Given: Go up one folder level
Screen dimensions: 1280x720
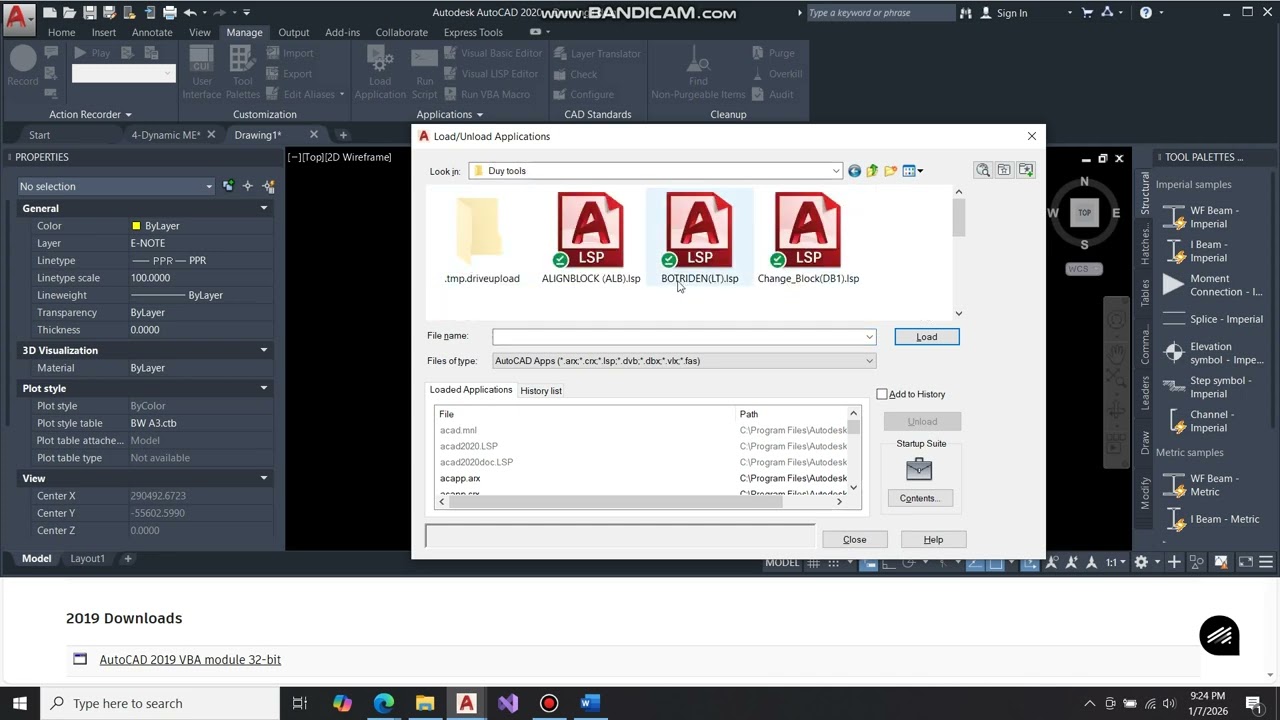Looking at the screenshot, I should coord(872,171).
